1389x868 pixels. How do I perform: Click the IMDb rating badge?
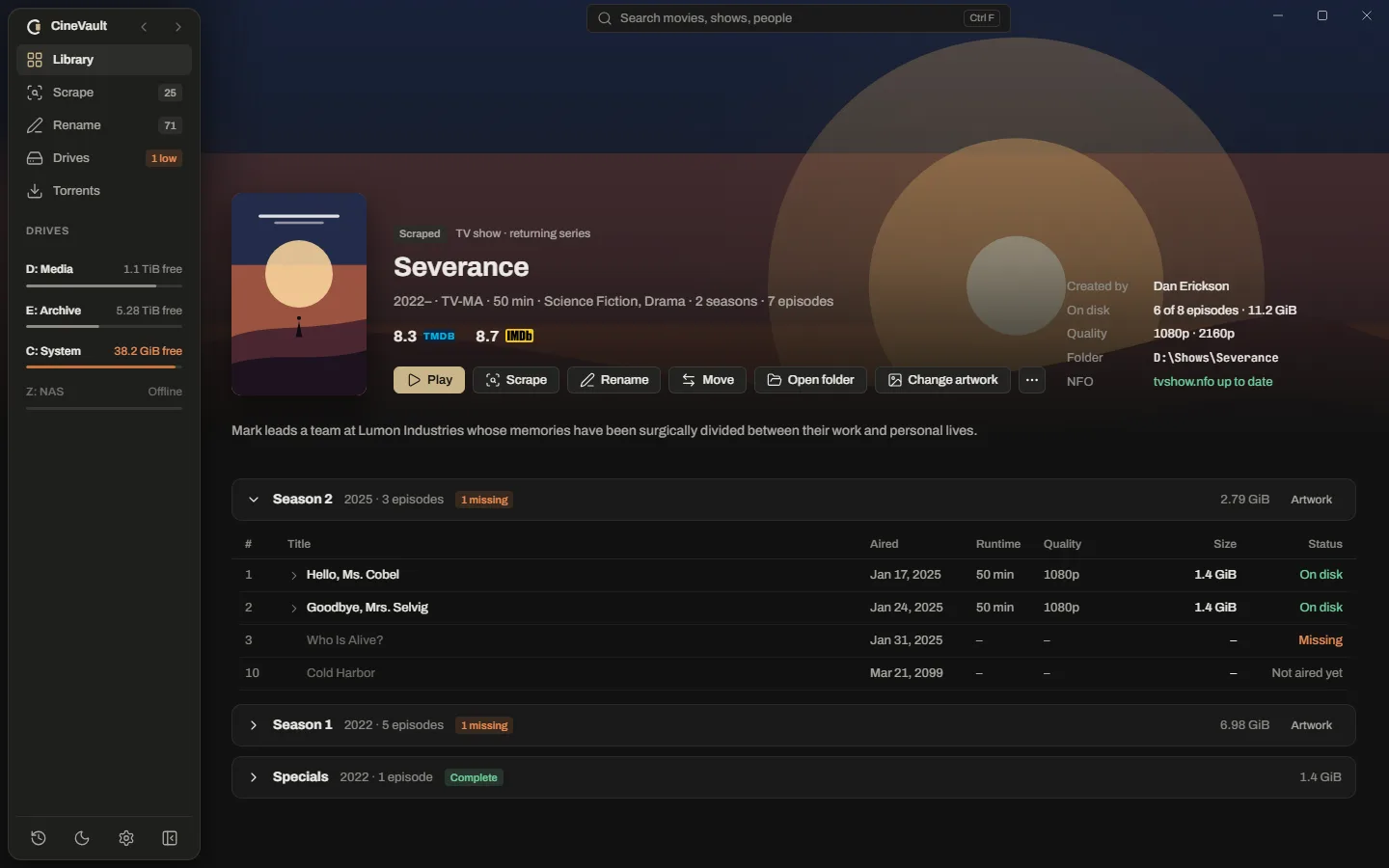tap(519, 336)
